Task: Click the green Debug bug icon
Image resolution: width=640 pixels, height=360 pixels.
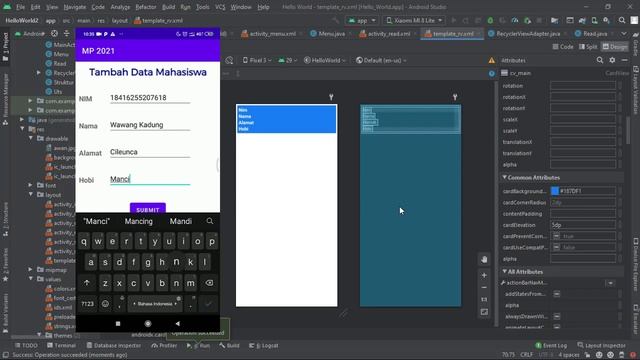Action: (490, 20)
